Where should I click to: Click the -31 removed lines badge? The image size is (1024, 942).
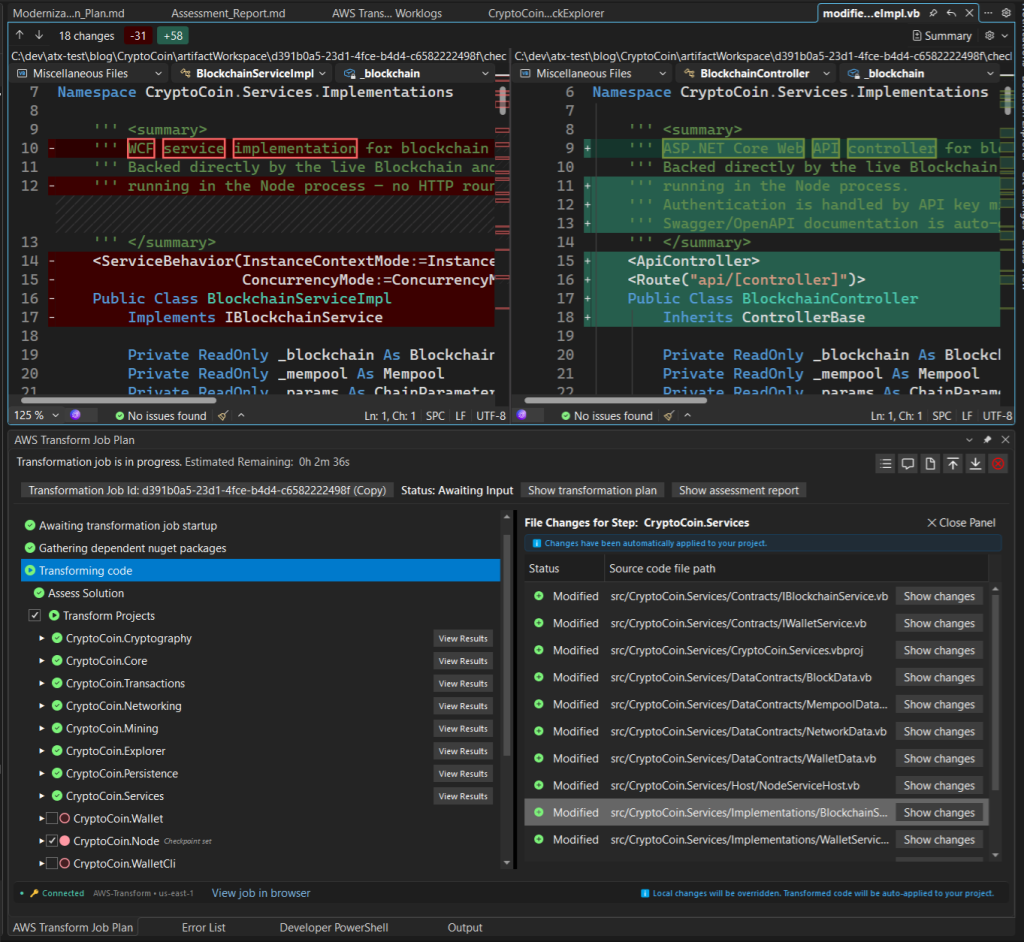pyautogui.click(x=138, y=36)
